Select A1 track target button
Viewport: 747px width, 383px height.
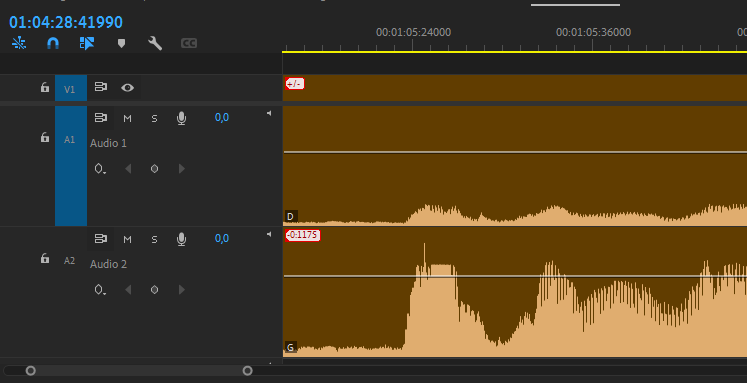pos(71,166)
